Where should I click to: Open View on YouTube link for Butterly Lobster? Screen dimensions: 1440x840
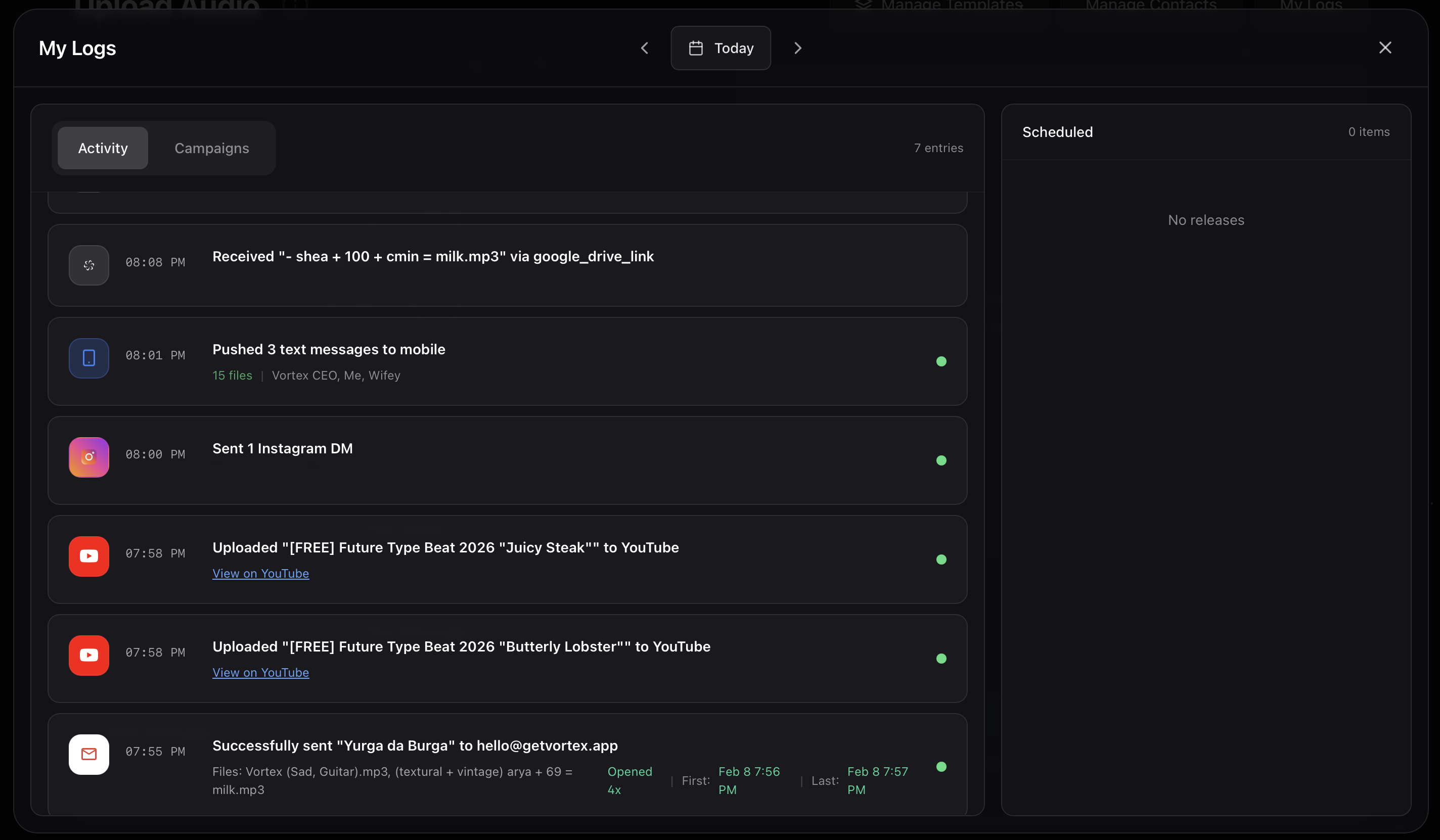[x=260, y=672]
